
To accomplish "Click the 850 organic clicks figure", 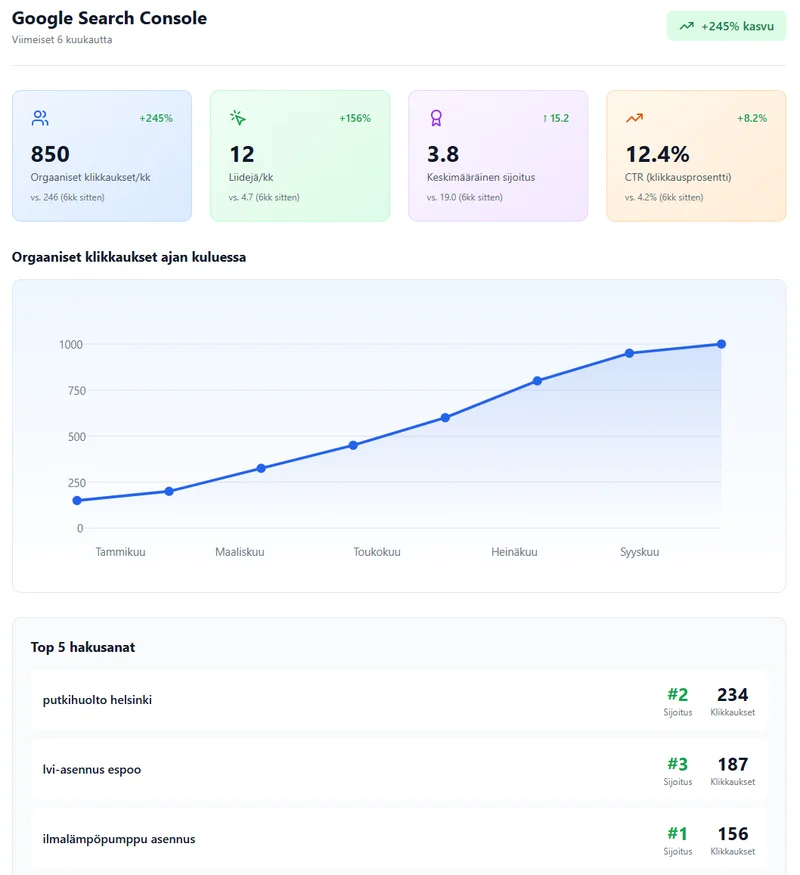I will point(50,154).
